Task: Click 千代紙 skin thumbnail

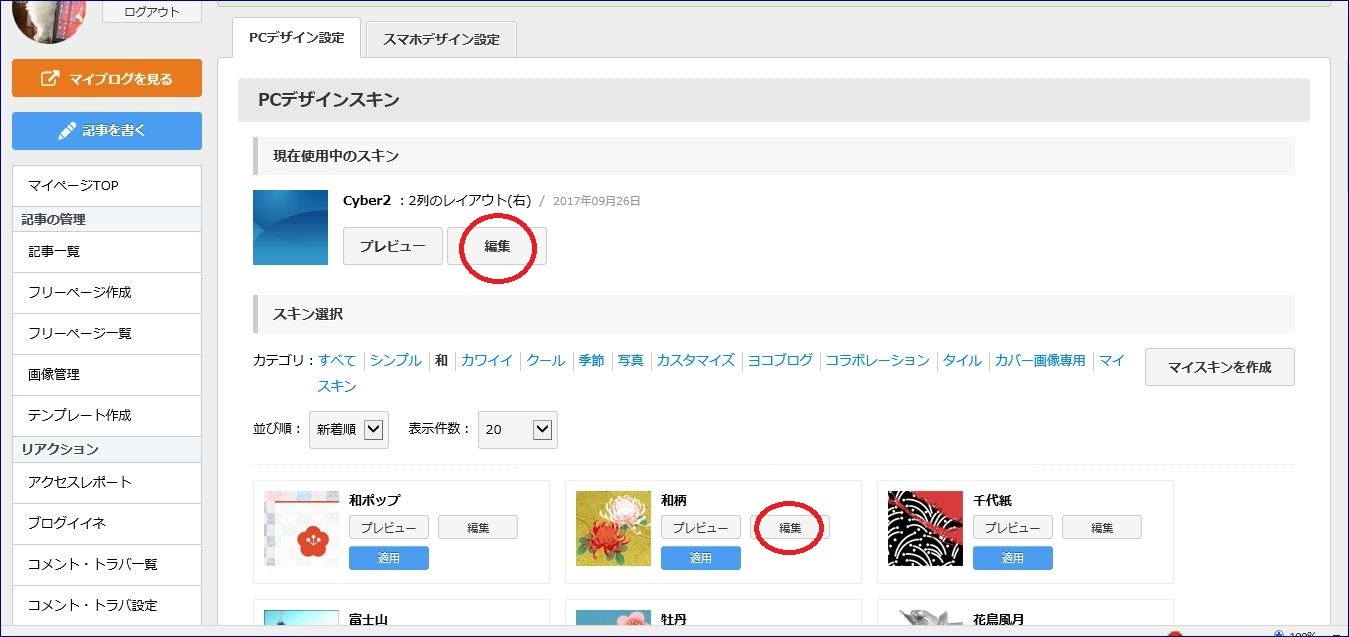Action: click(925, 528)
